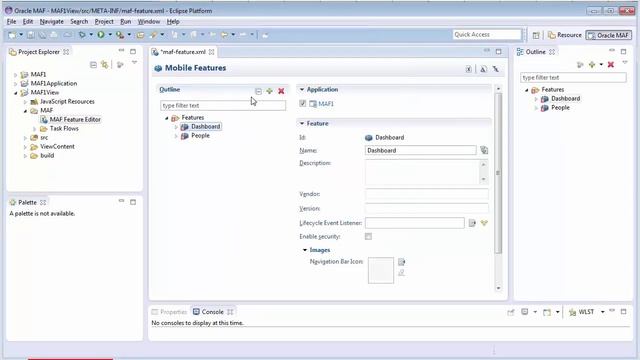Collapse the Application section
The width and height of the screenshot is (640, 360).
(302, 89)
